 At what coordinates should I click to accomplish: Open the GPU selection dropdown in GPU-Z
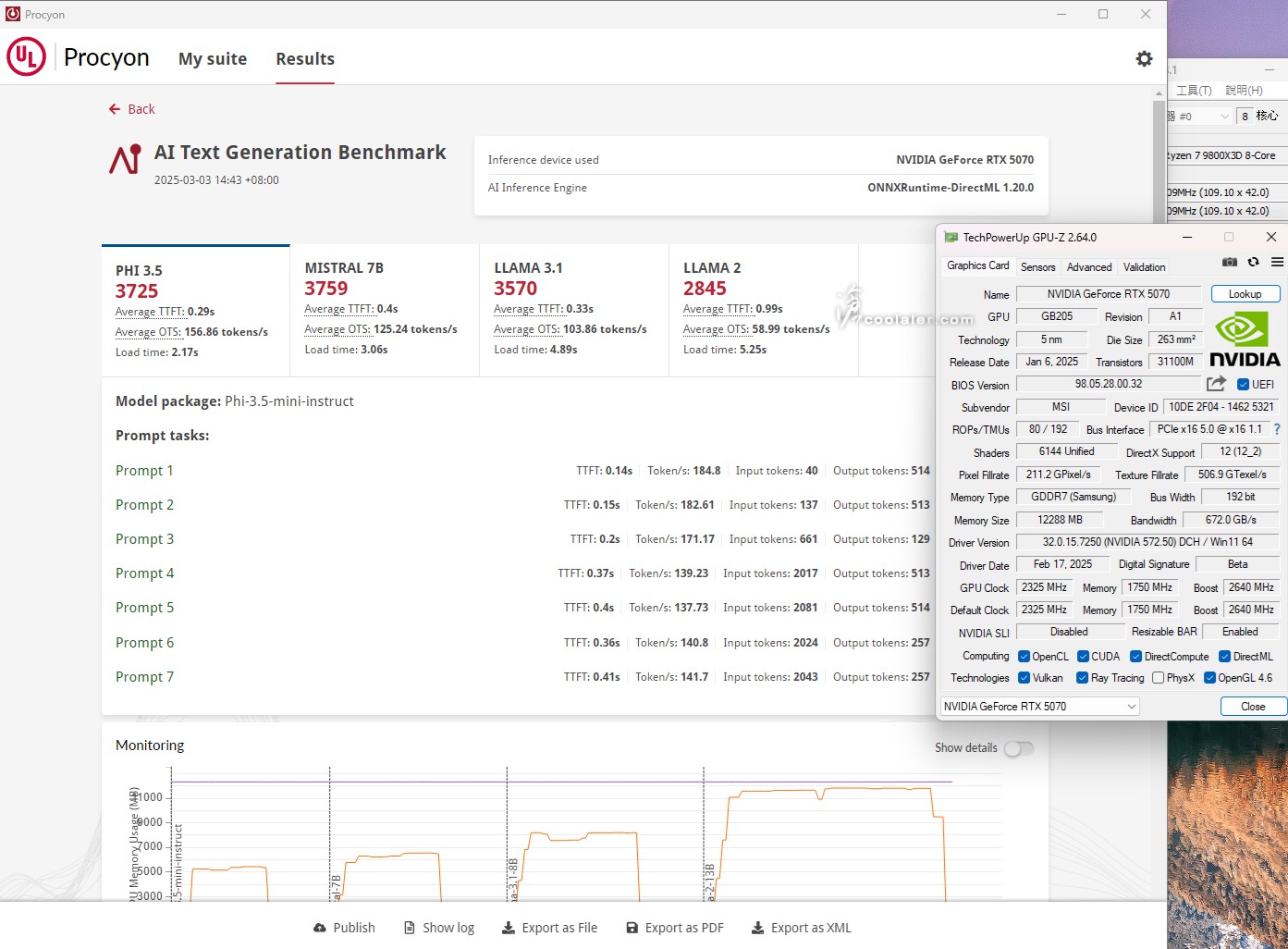coord(1039,707)
